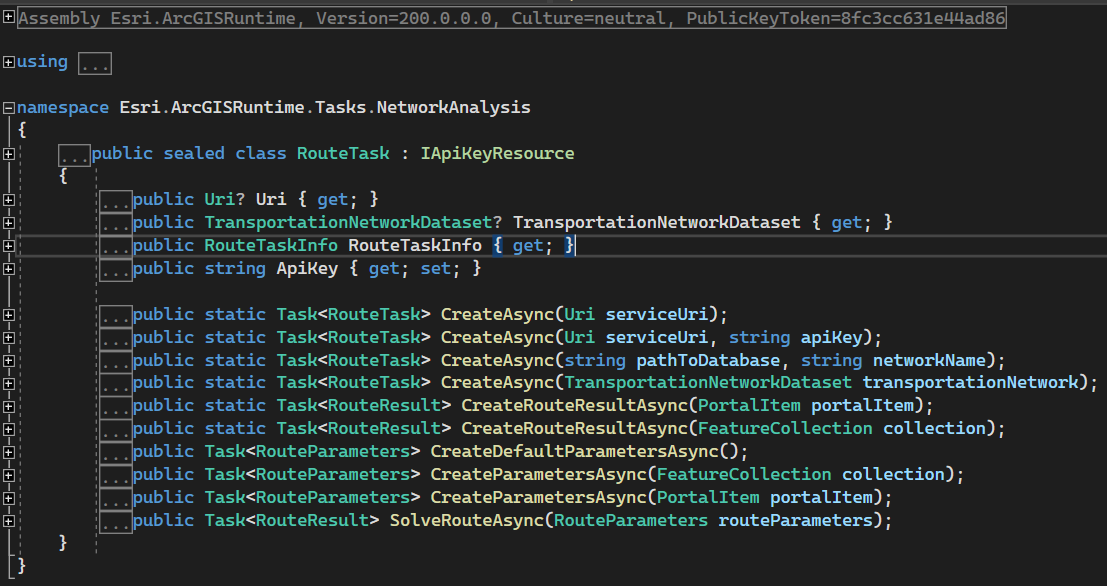Expand the outline beside the RouteTaskInfo property

8,246
